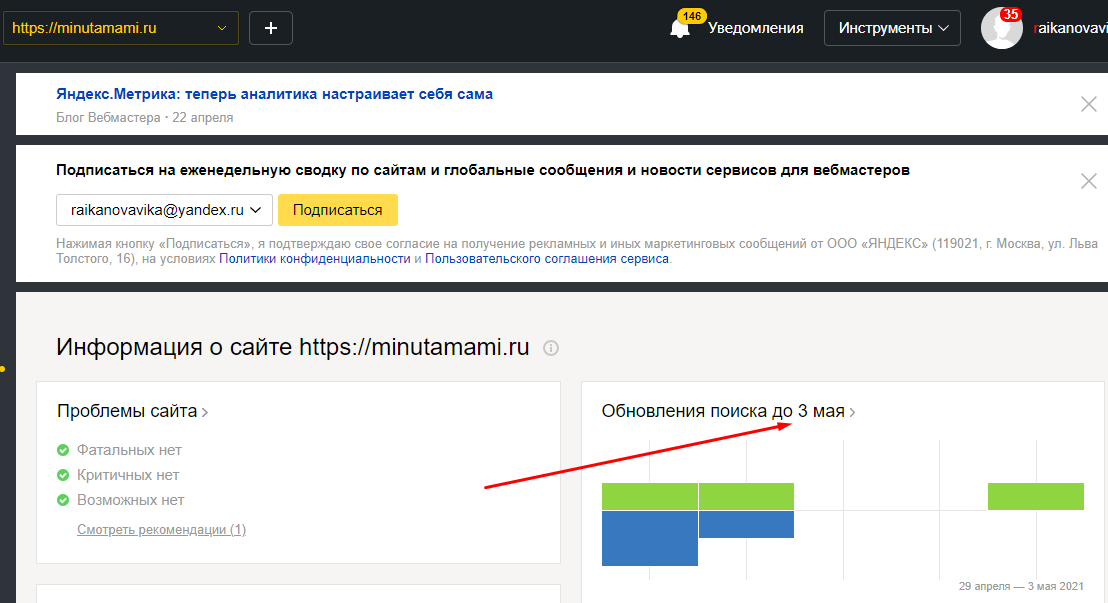
Task: Expand the Проблемы сайта section
Action: coord(132,411)
